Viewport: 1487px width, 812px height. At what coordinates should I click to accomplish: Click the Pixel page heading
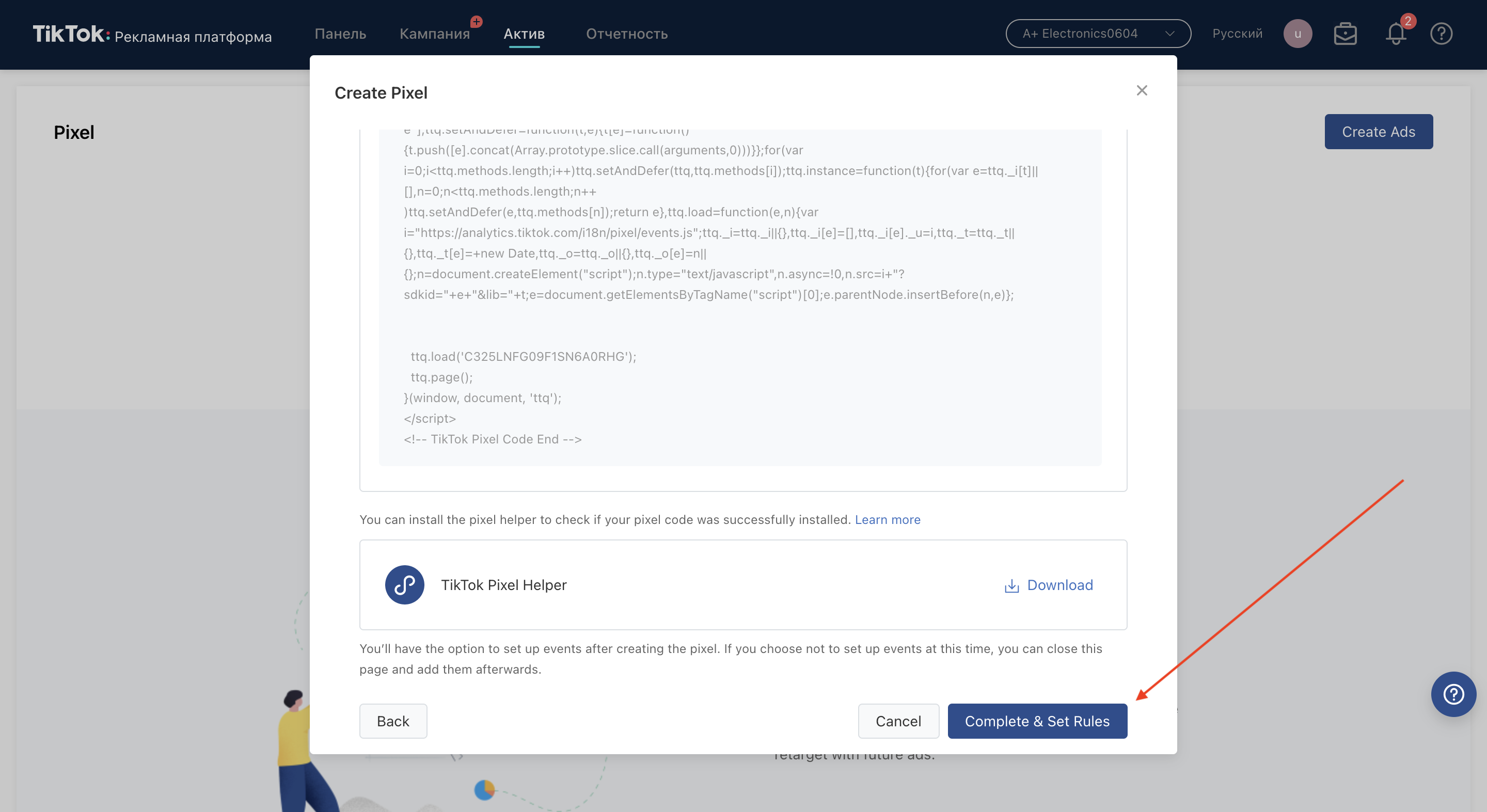[x=74, y=132]
